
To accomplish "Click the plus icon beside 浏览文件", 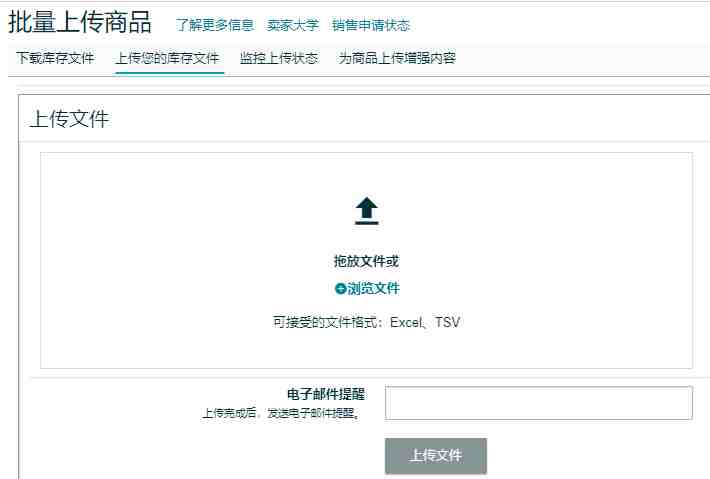I will [340, 288].
